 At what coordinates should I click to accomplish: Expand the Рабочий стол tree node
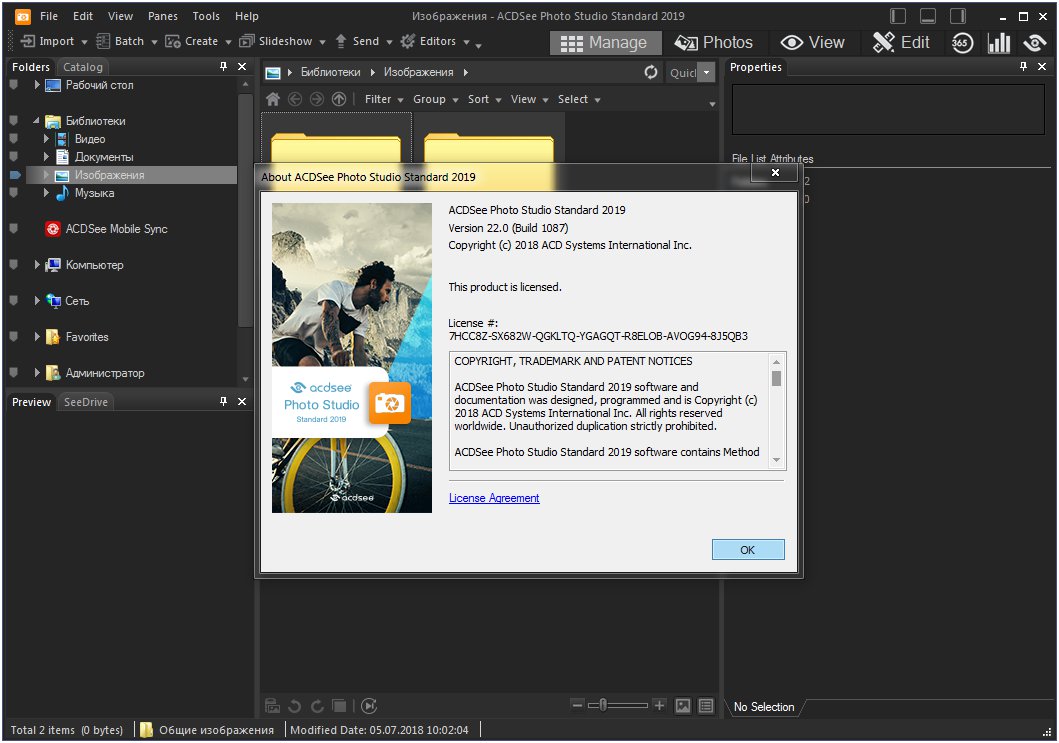[x=37, y=85]
